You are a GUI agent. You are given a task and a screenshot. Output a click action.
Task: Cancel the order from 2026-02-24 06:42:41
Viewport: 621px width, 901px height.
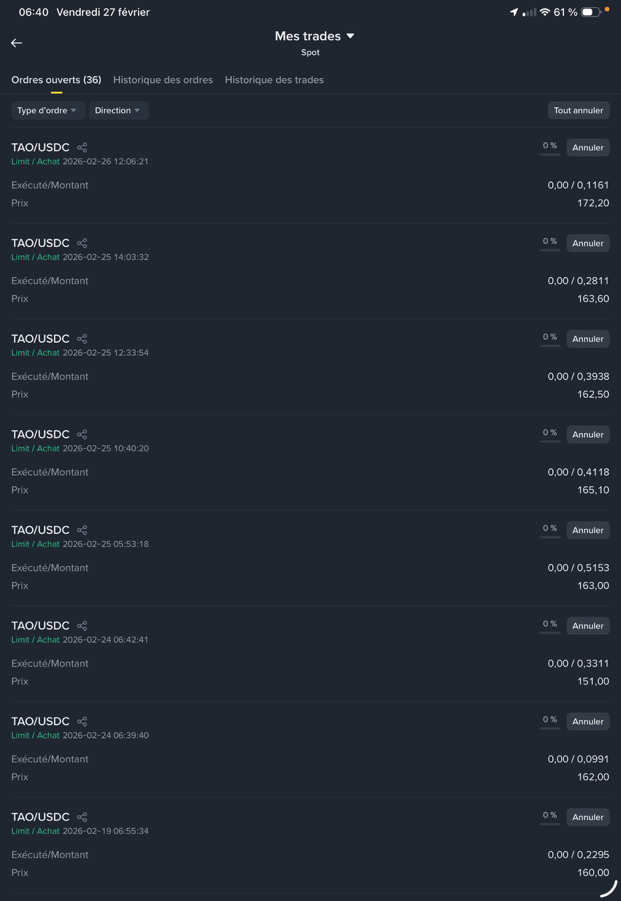(x=588, y=626)
